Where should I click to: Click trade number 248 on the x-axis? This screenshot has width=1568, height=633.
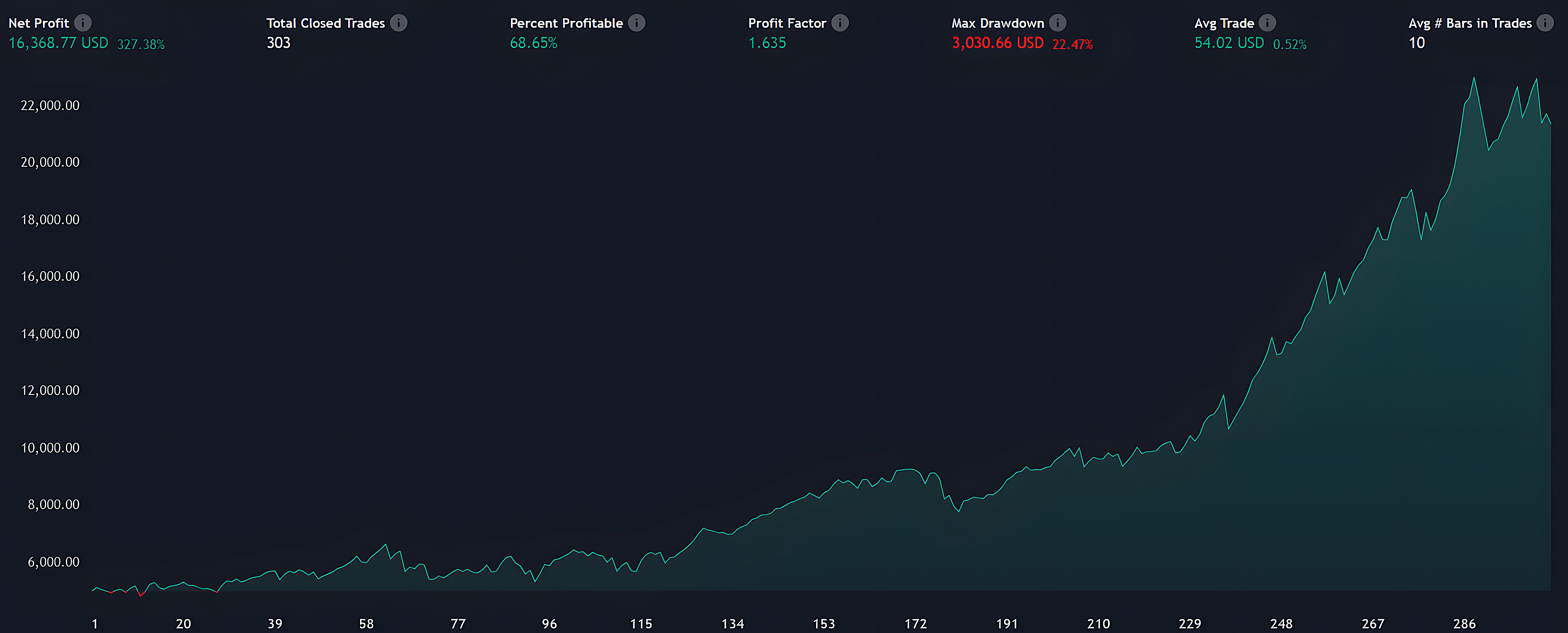1281,624
